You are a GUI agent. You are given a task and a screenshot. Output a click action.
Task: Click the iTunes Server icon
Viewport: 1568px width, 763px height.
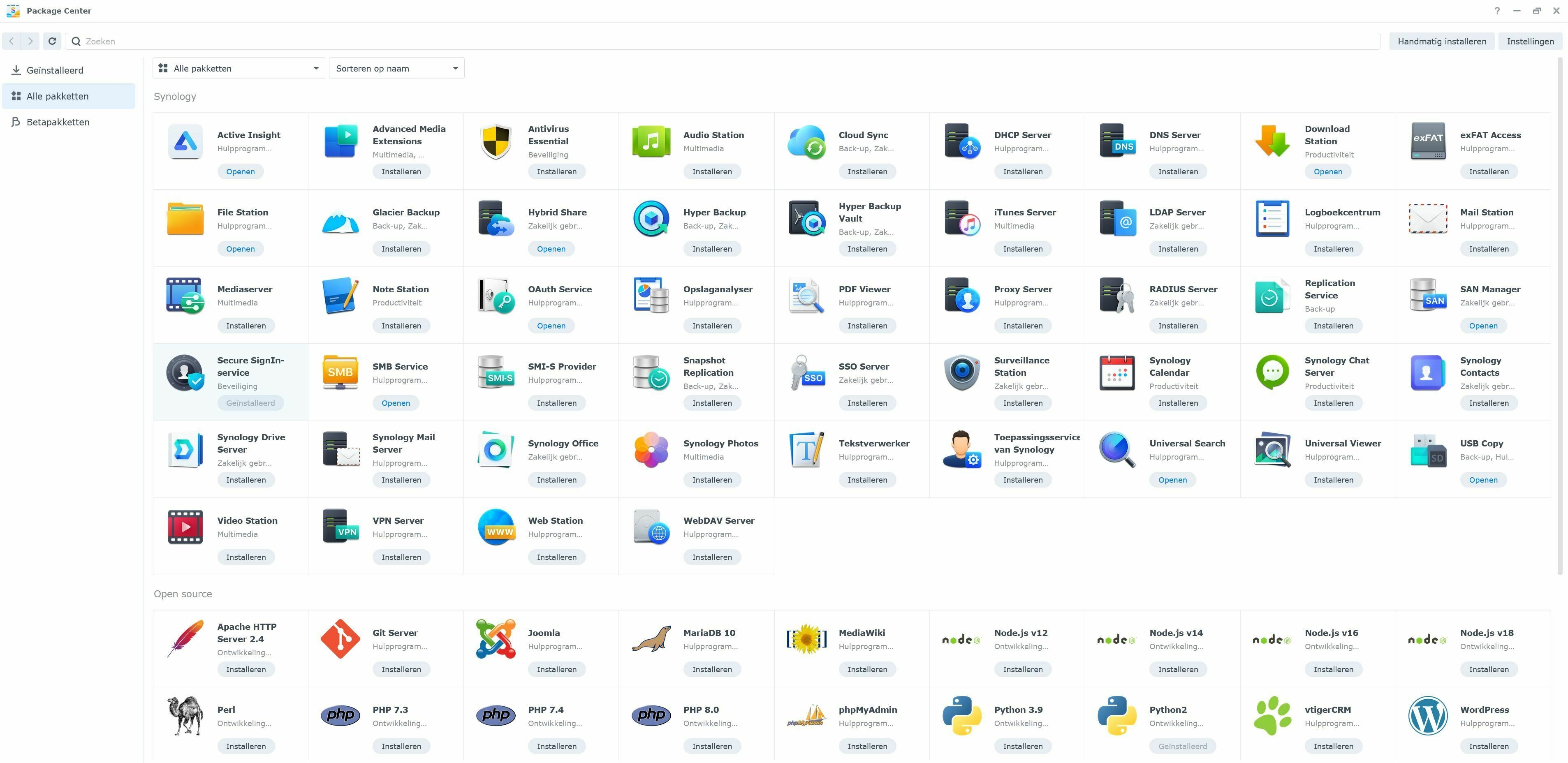point(962,218)
